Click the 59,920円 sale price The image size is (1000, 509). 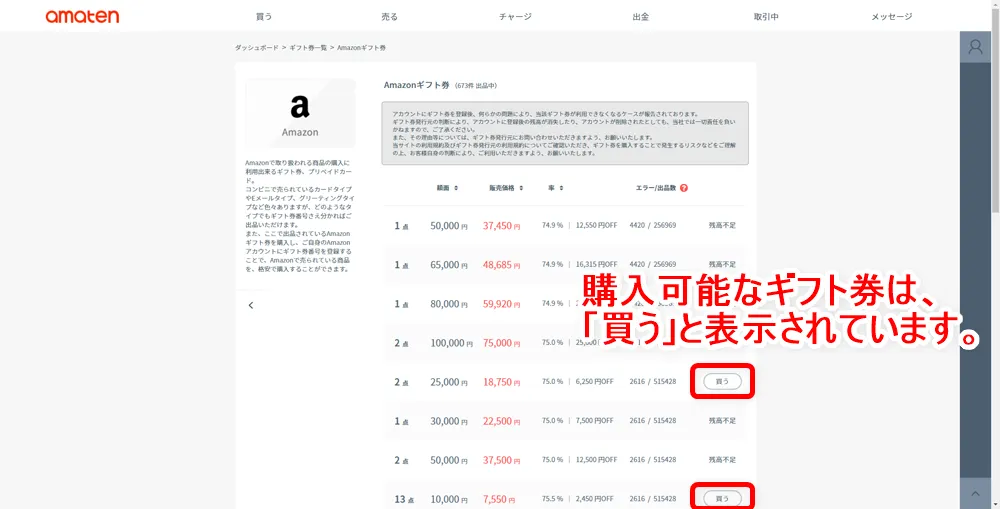tap(501, 304)
